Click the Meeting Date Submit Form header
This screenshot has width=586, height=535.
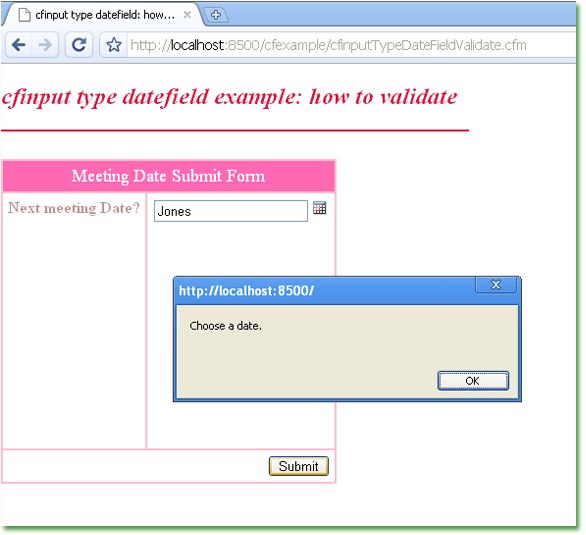coord(169,176)
